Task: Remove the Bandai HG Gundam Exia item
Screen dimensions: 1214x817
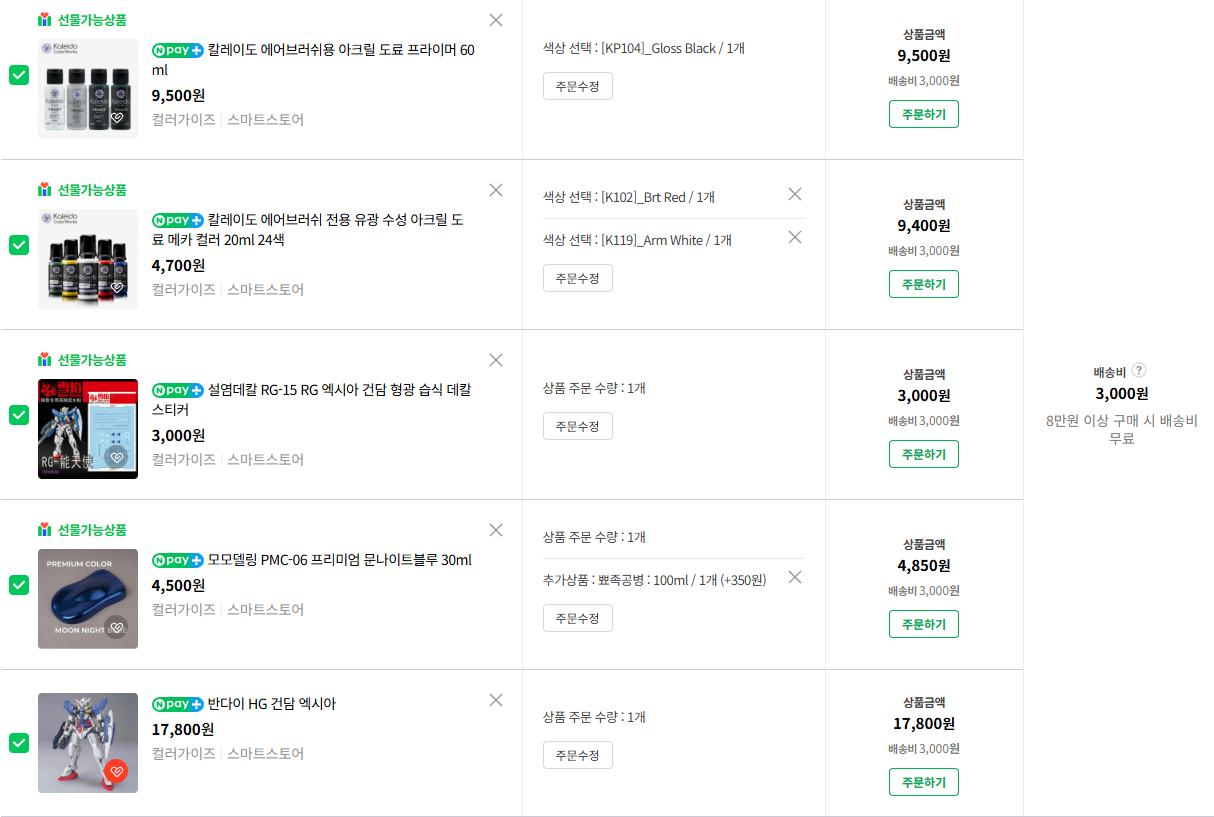Action: [496, 700]
